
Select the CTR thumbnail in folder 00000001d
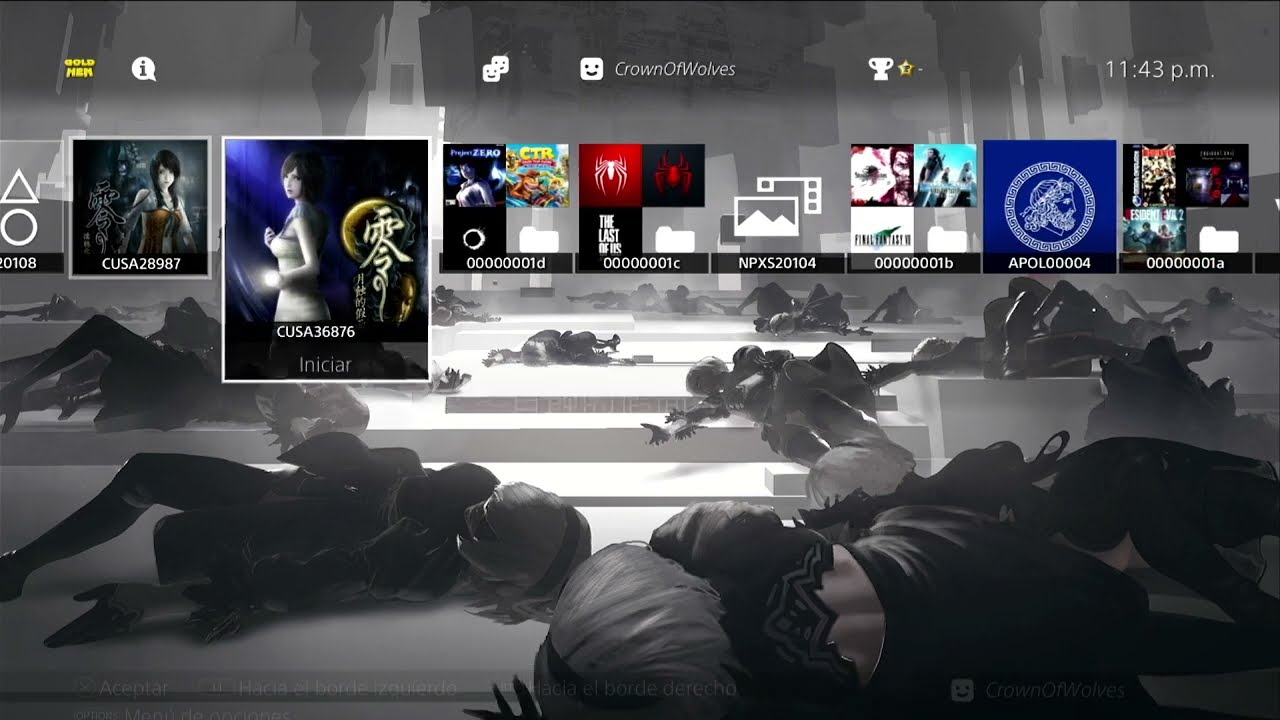point(538,175)
